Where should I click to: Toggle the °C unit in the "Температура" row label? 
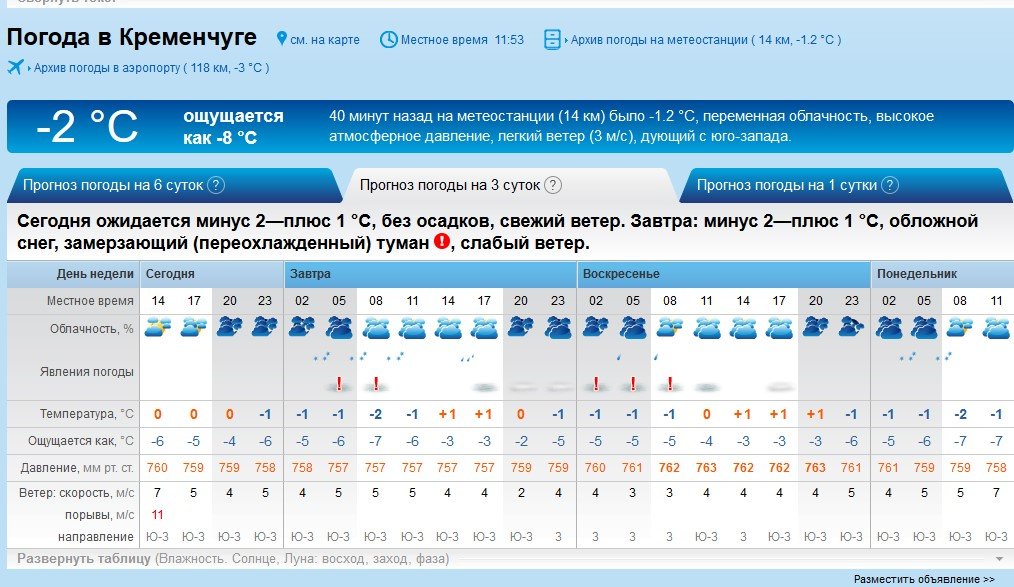(x=127, y=414)
